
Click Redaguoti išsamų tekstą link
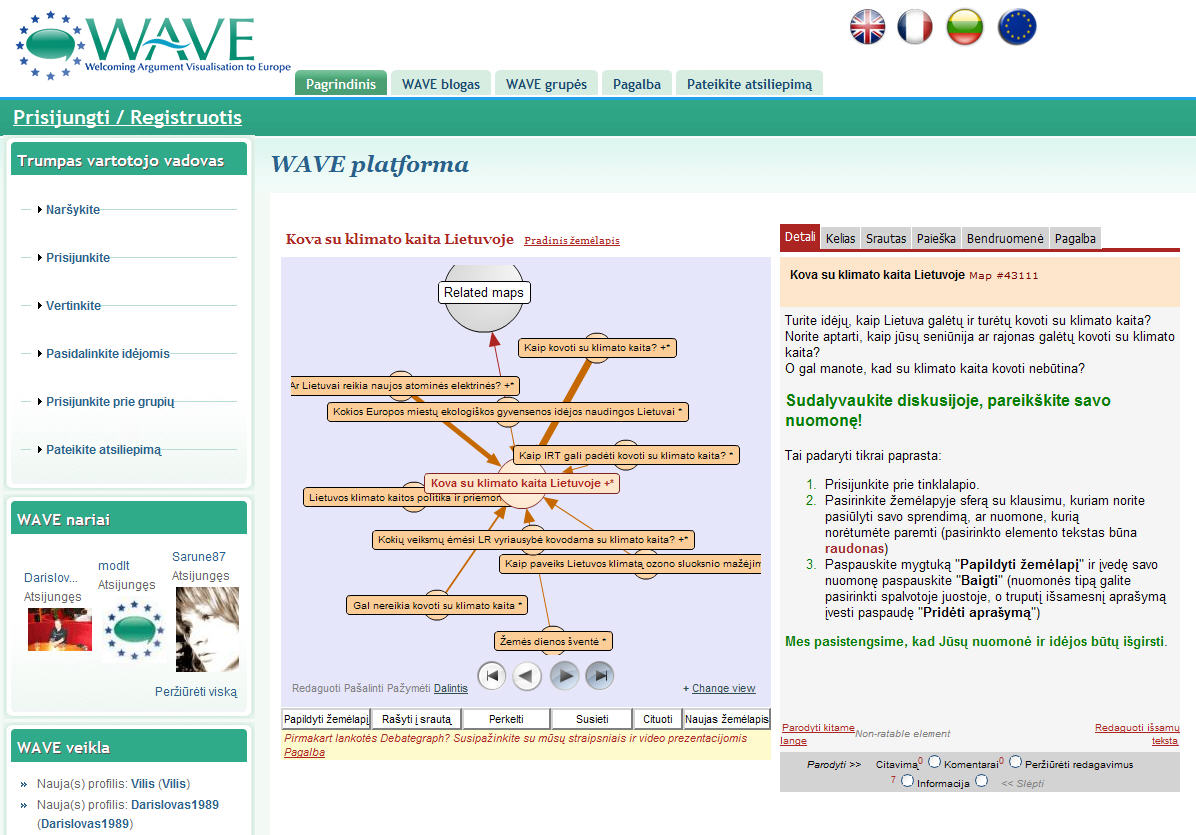tap(1137, 734)
